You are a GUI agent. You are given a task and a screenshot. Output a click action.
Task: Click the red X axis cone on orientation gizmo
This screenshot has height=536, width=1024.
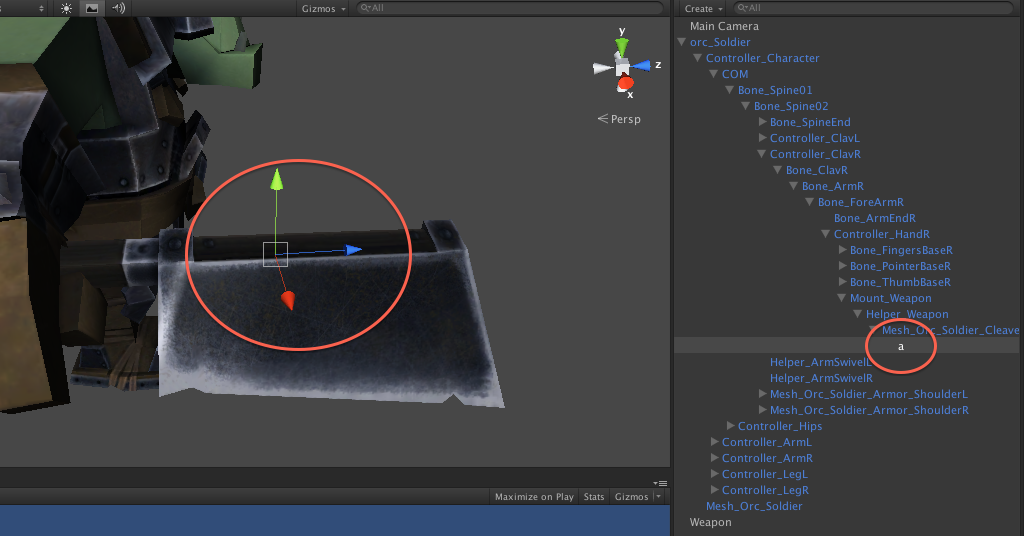point(626,85)
